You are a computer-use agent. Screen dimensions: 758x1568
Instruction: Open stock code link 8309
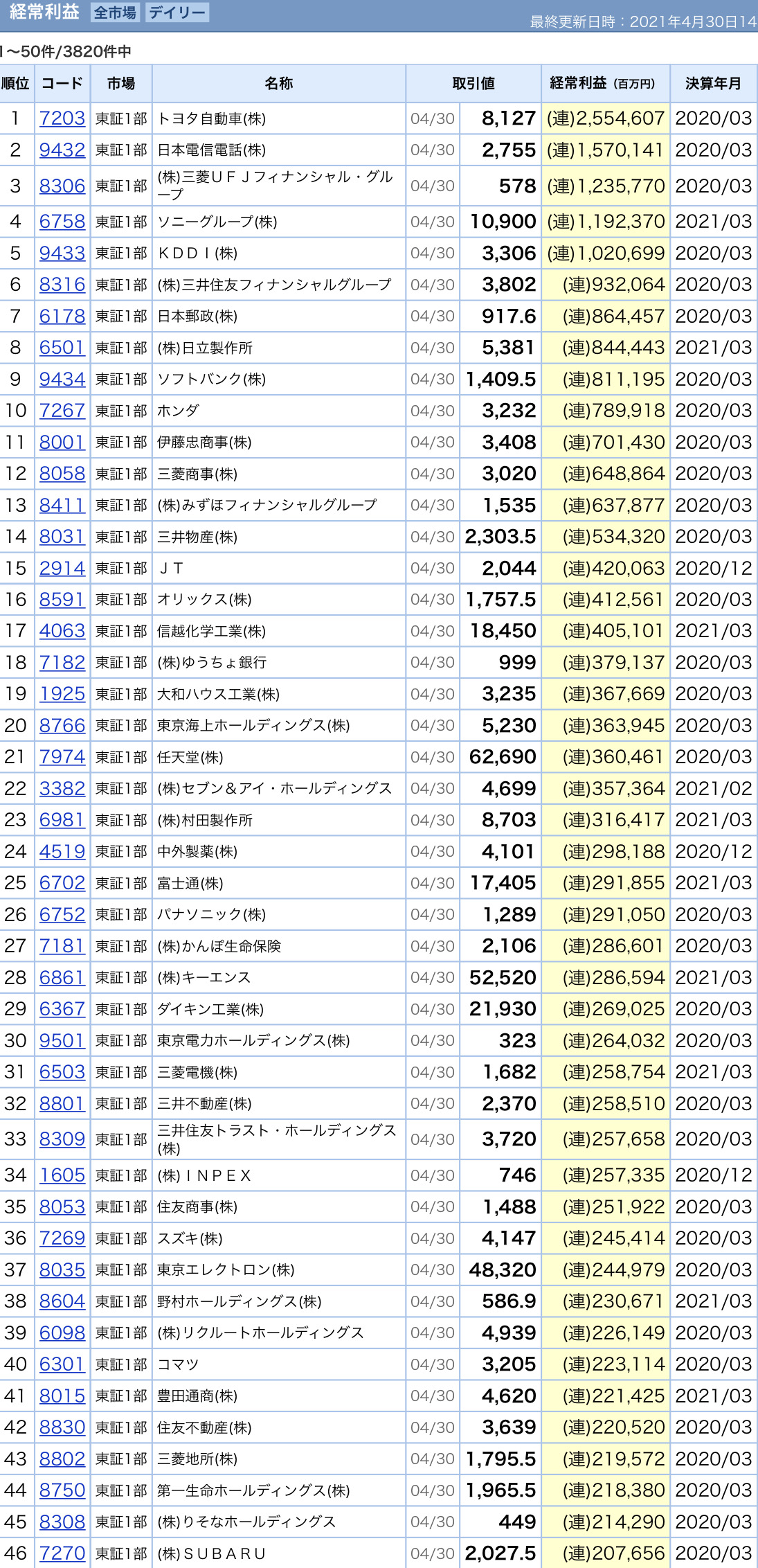click(x=62, y=1139)
